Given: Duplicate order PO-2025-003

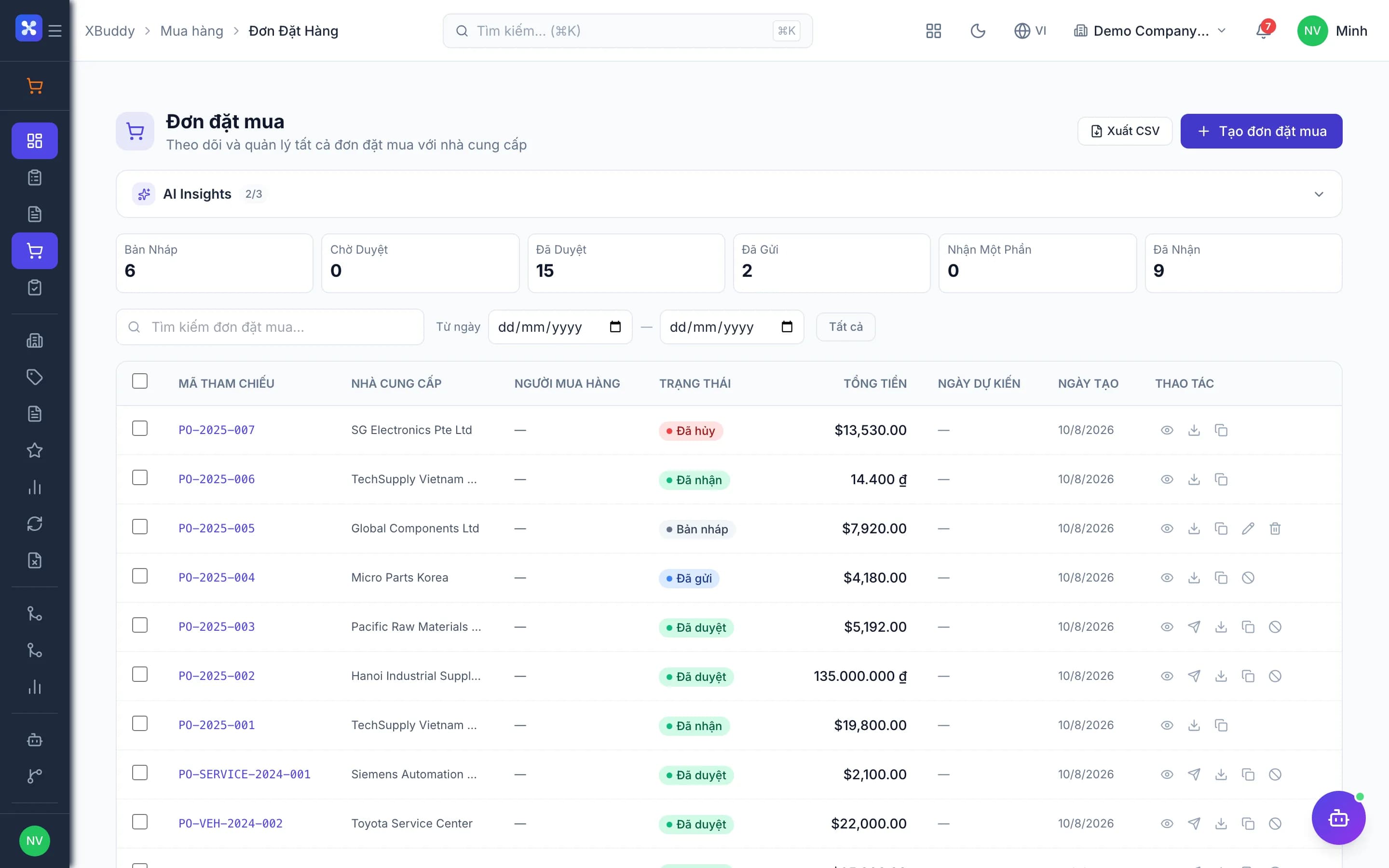Looking at the screenshot, I should tap(1248, 627).
